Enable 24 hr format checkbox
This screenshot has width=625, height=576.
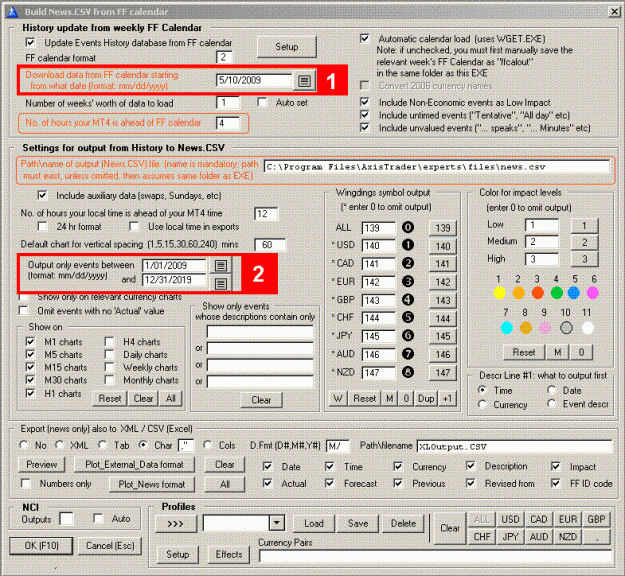(42, 226)
